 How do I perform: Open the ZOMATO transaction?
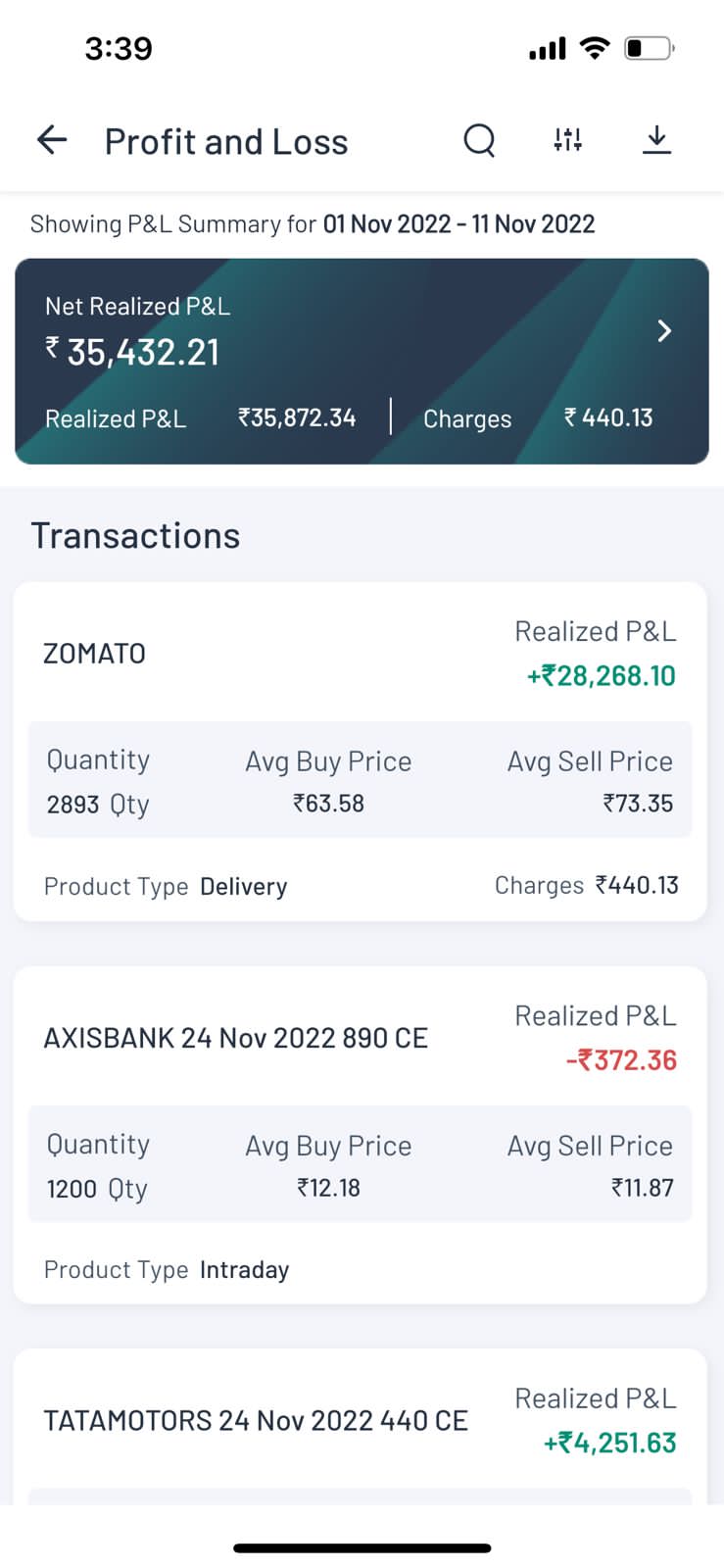95,654
